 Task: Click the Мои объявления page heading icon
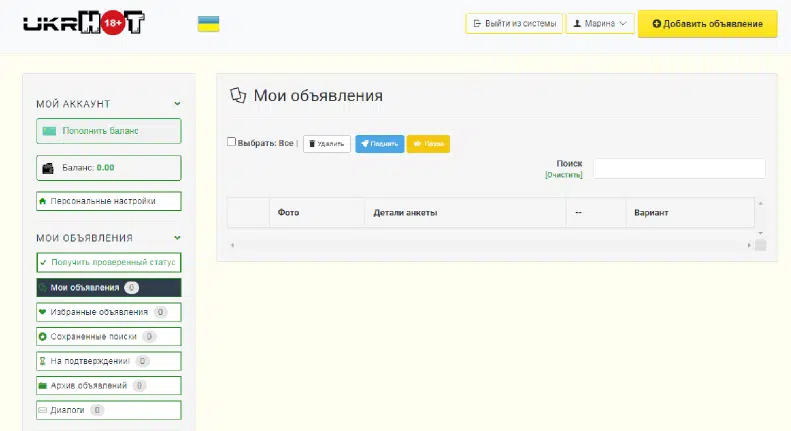238,95
